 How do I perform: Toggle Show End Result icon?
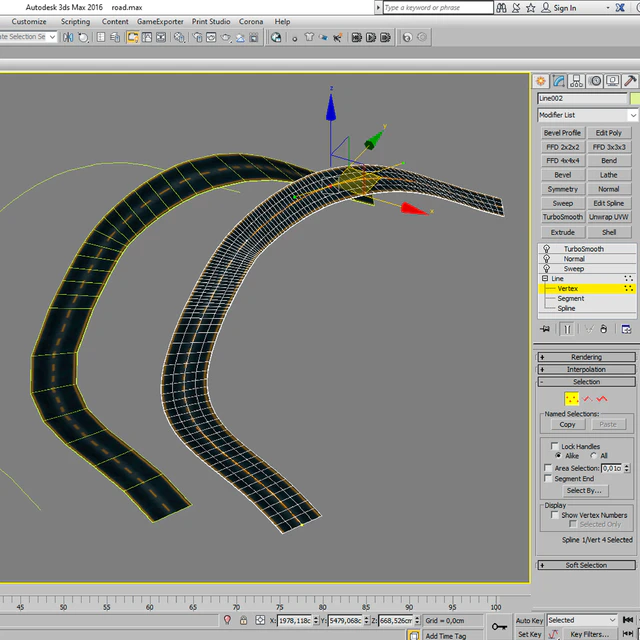(x=567, y=329)
